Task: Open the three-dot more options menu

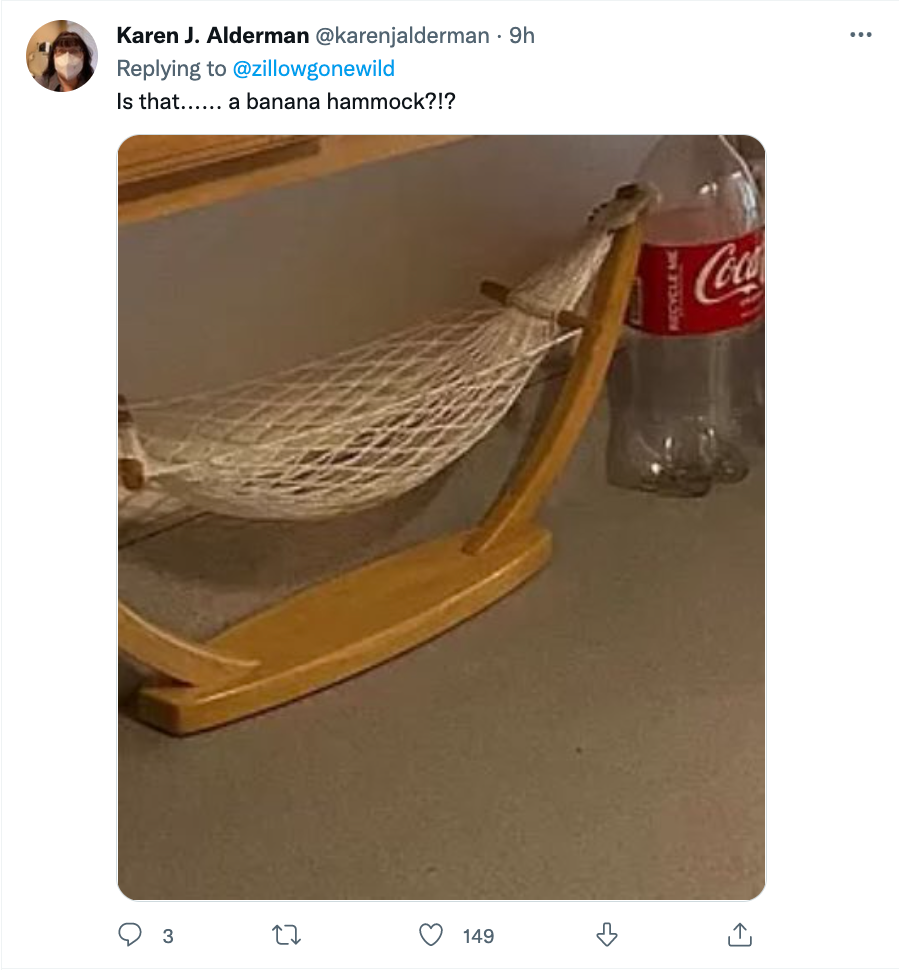Action: click(x=861, y=35)
